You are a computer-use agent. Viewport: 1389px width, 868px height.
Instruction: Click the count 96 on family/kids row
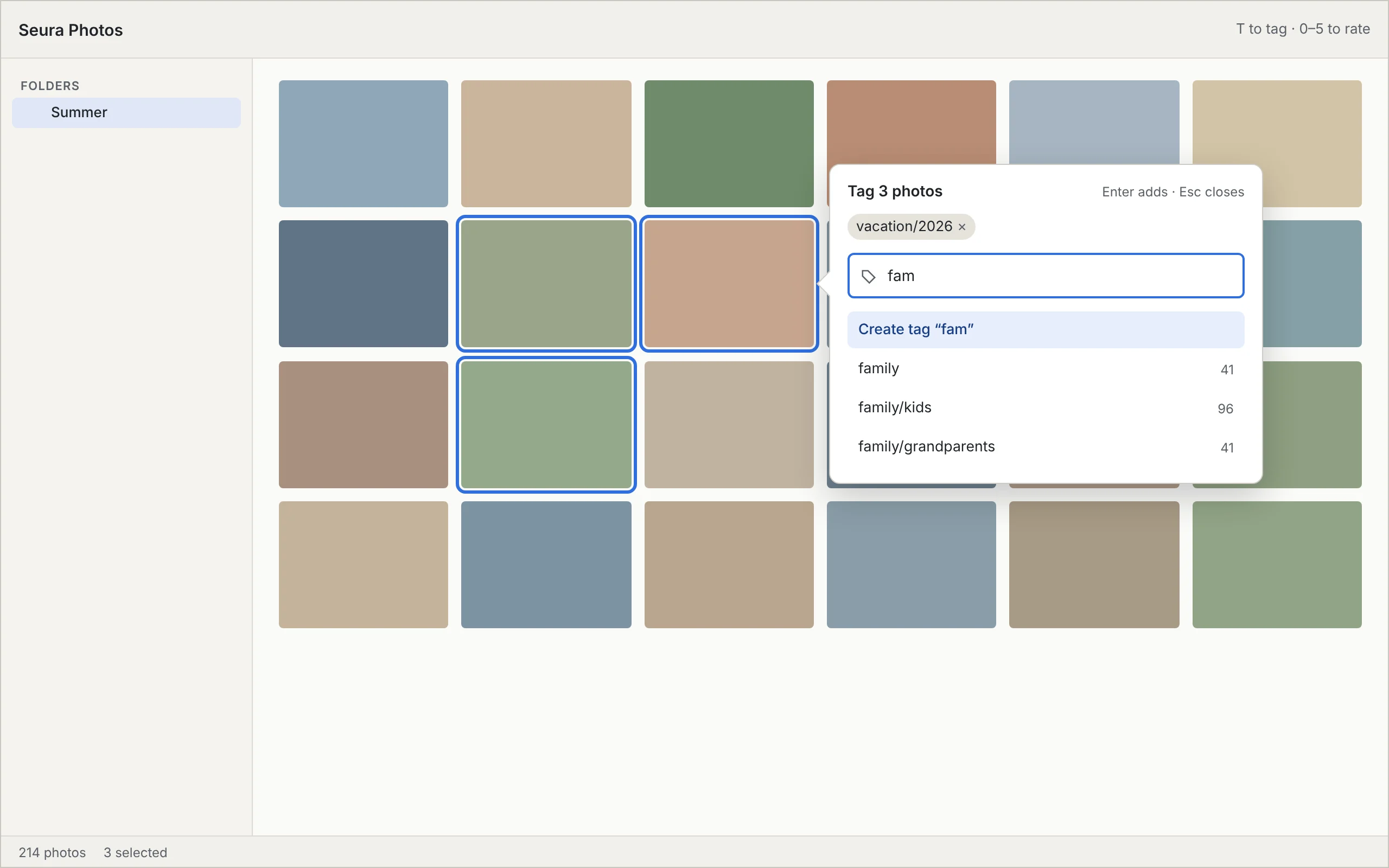(x=1226, y=409)
